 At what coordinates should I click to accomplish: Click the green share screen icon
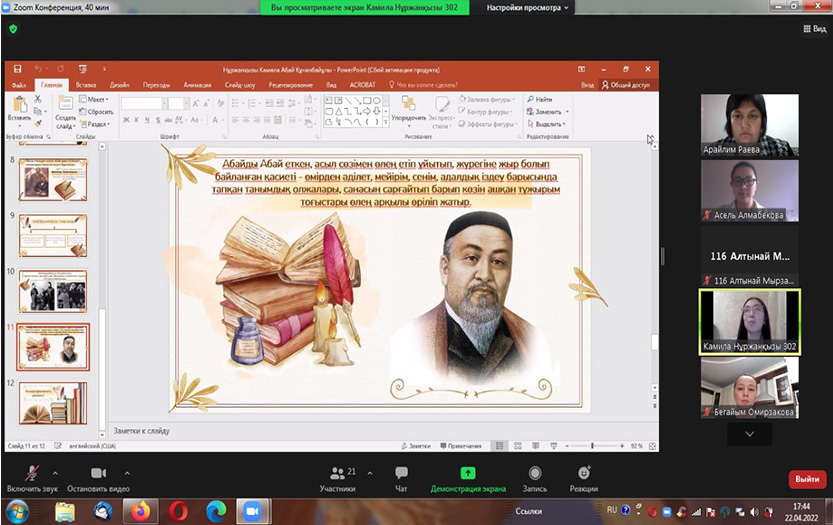coord(468,472)
